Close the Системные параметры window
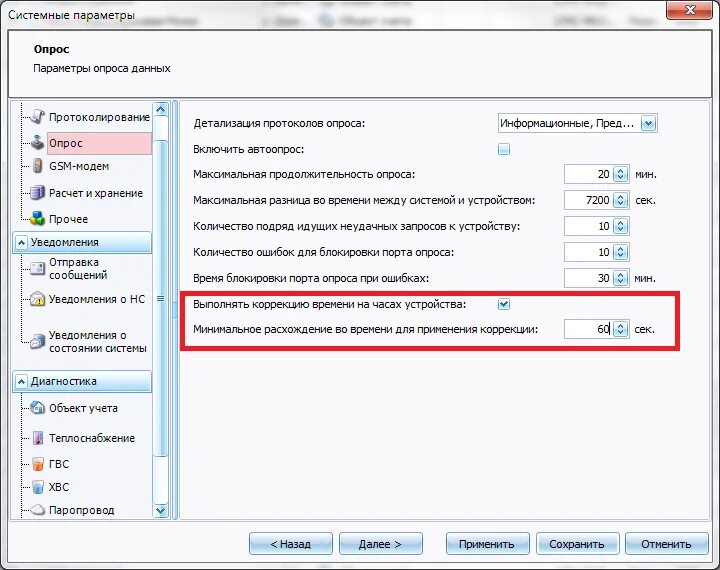This screenshot has height=570, width=720. point(690,10)
